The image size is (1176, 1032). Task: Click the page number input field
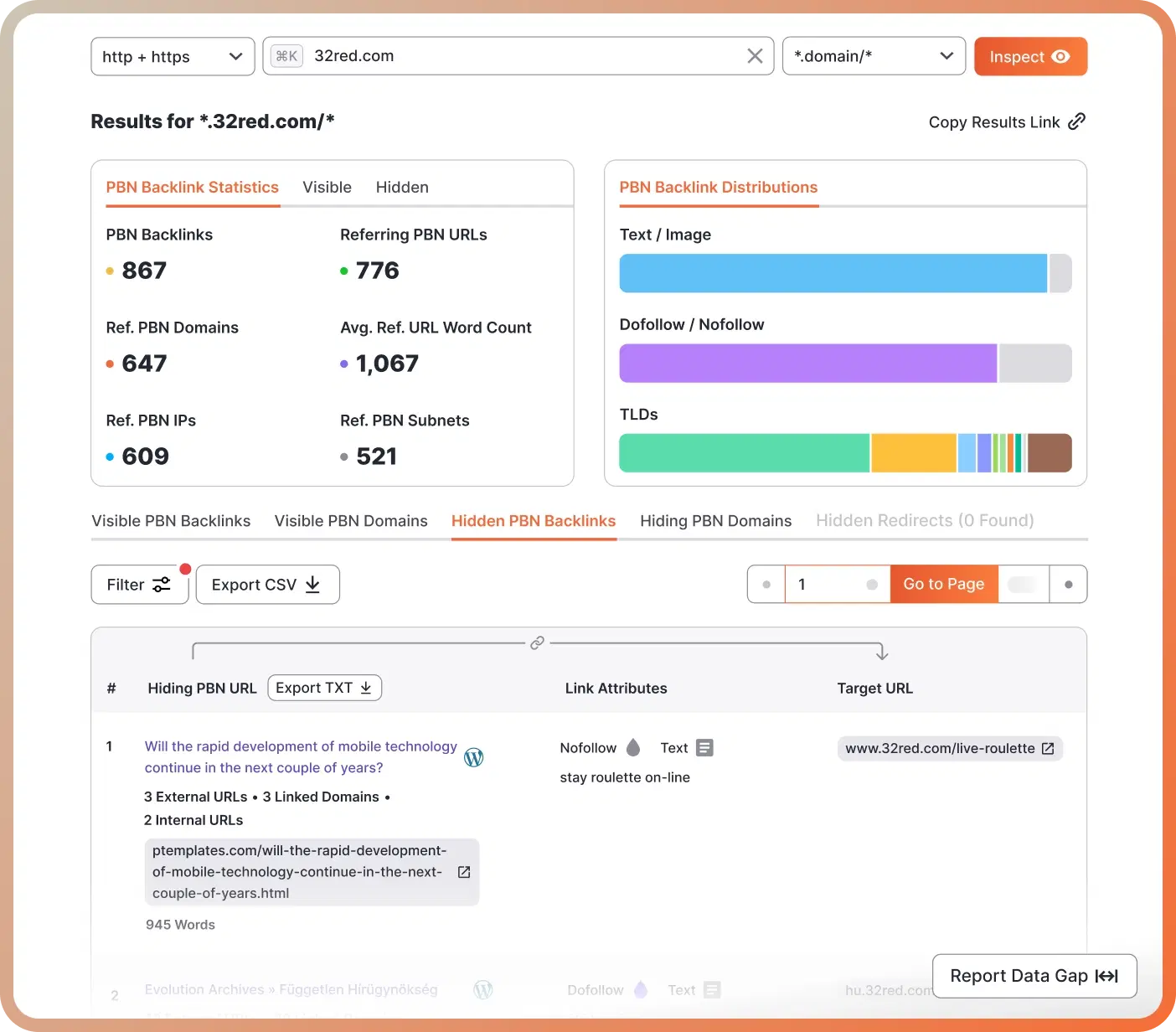(829, 584)
